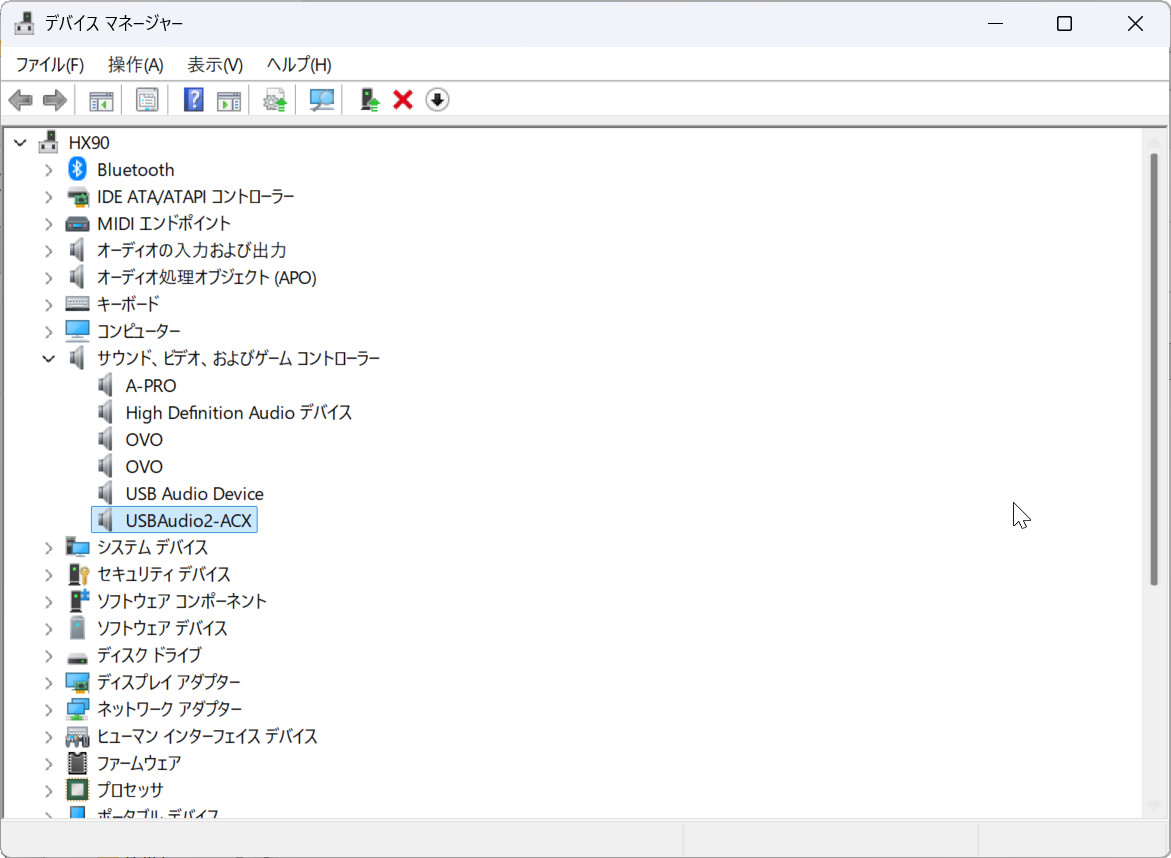Click the Add driver green arrow icon

pyautogui.click(x=369, y=100)
